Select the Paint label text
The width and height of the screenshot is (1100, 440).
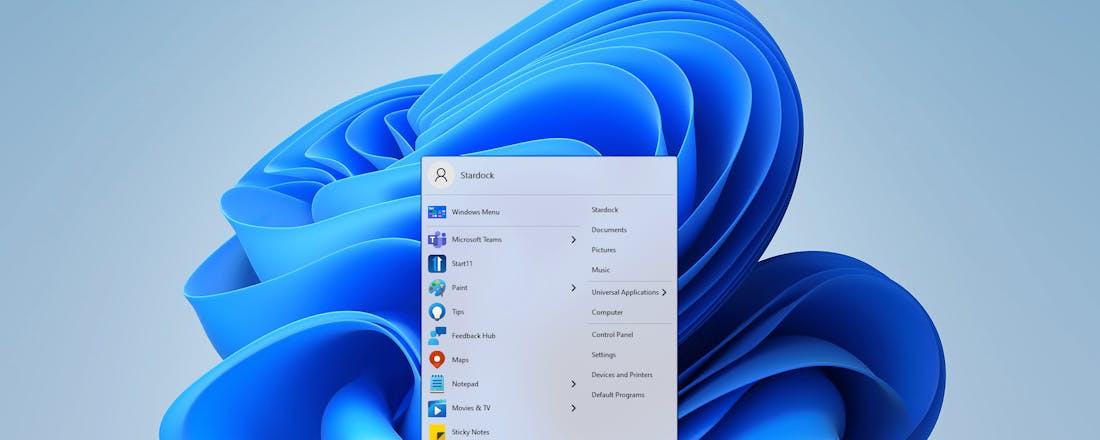click(x=460, y=288)
